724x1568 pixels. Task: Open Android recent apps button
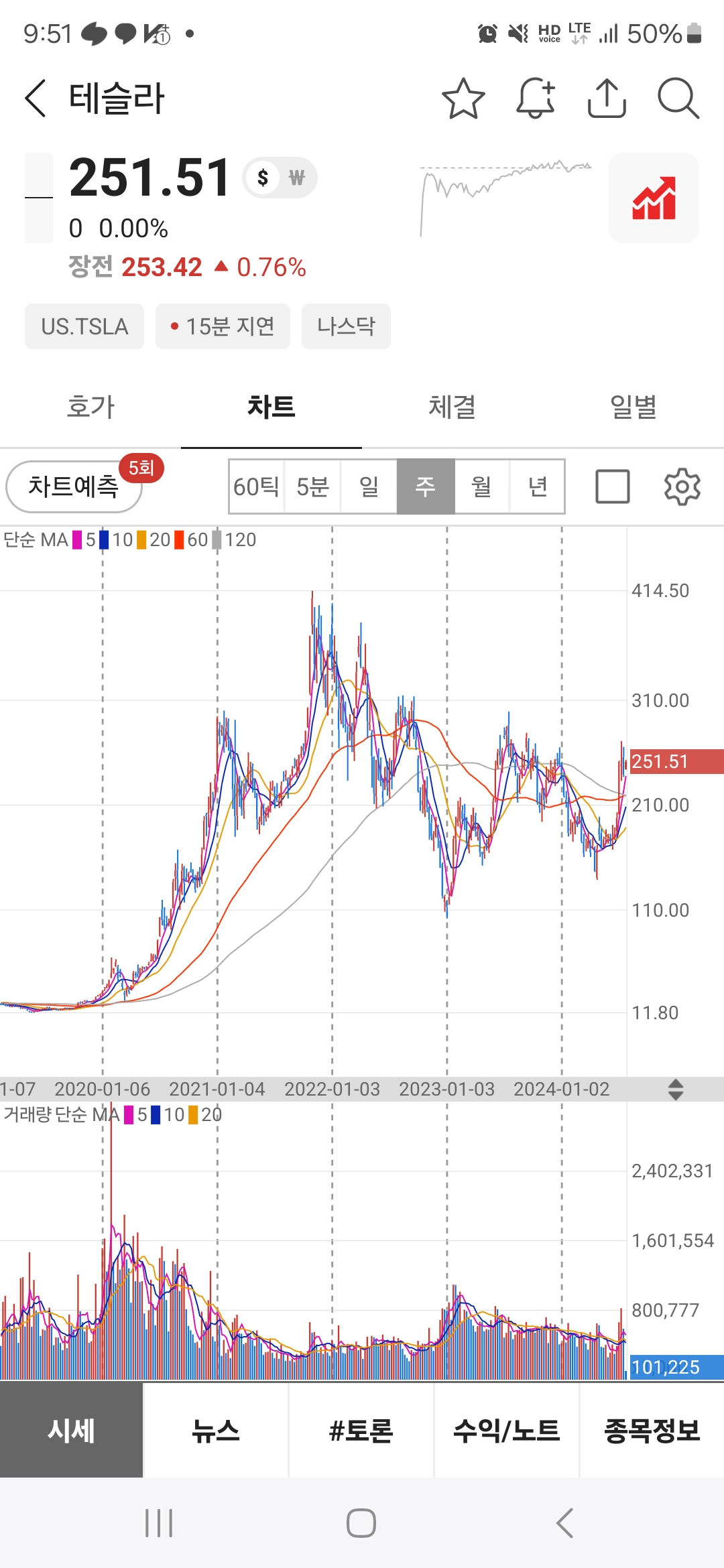click(159, 1523)
